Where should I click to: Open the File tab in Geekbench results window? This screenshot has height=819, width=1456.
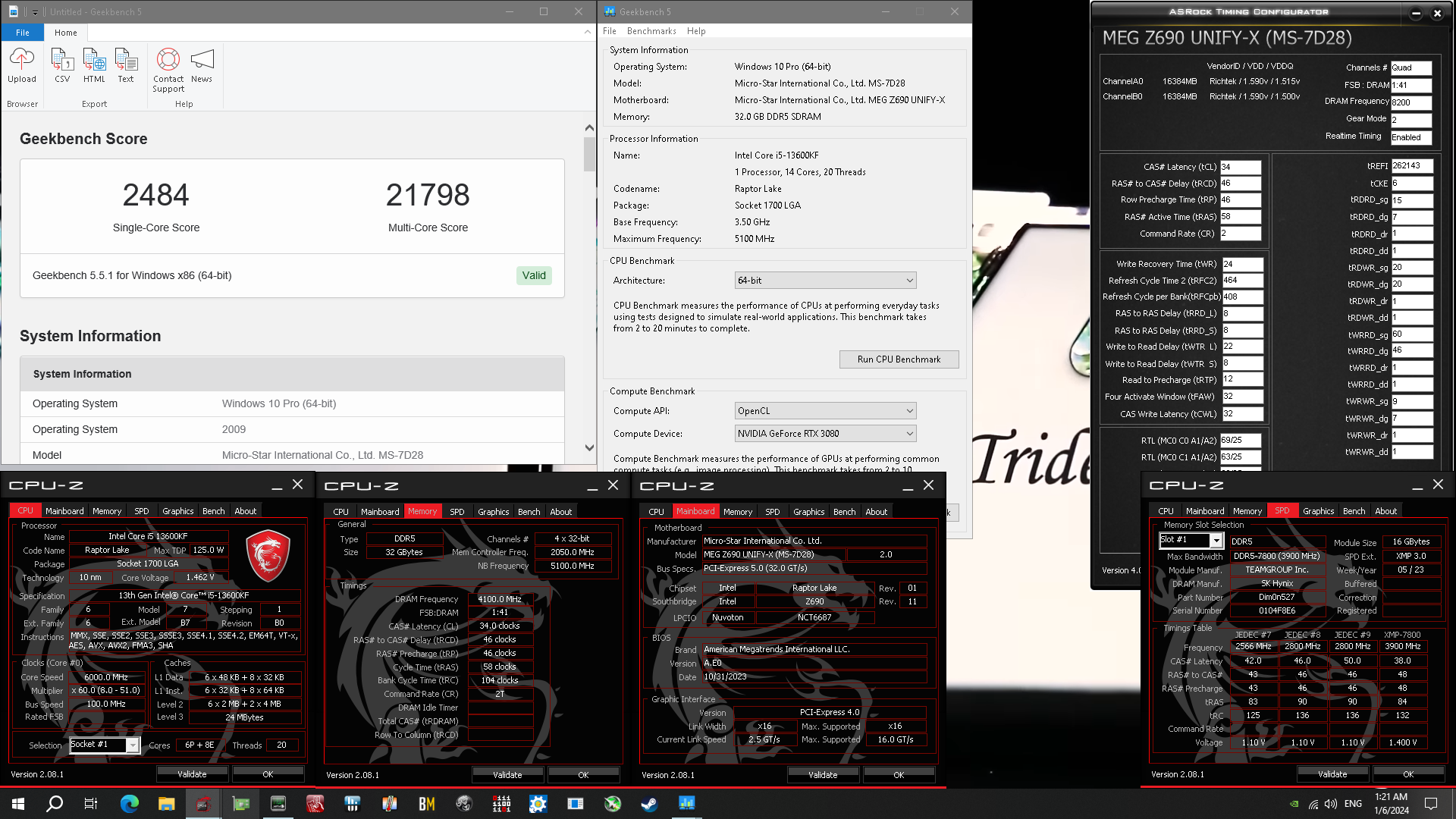click(x=23, y=33)
